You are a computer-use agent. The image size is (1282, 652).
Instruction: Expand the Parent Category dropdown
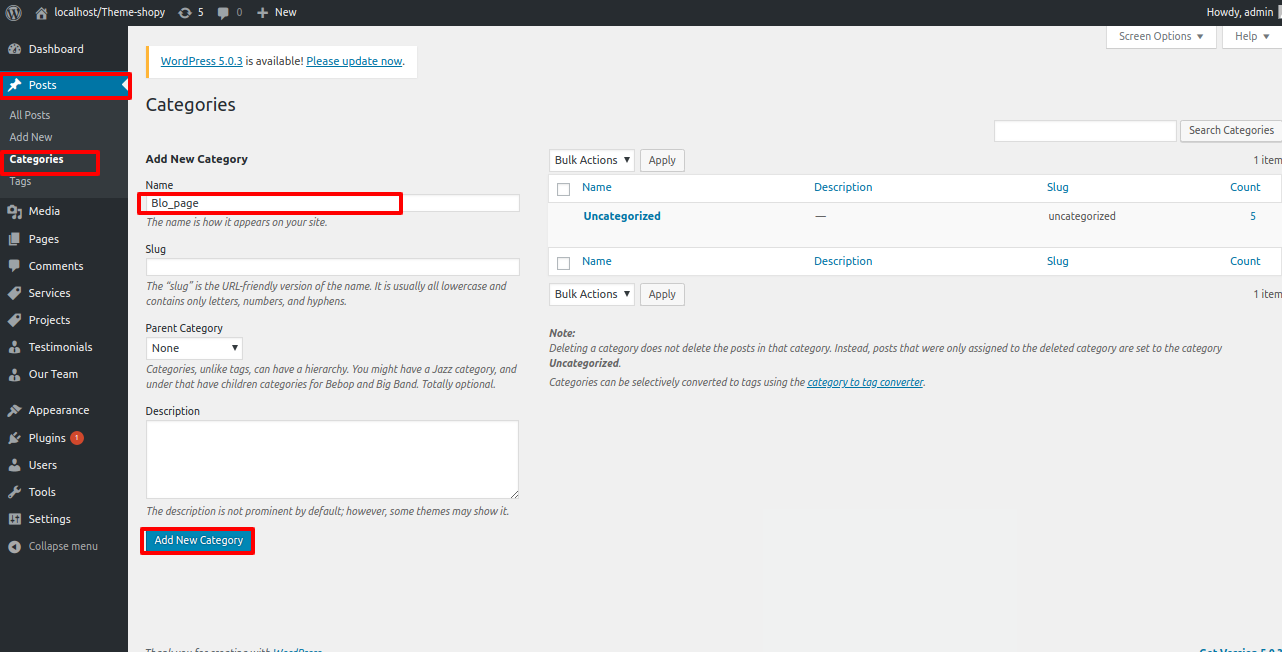point(194,348)
